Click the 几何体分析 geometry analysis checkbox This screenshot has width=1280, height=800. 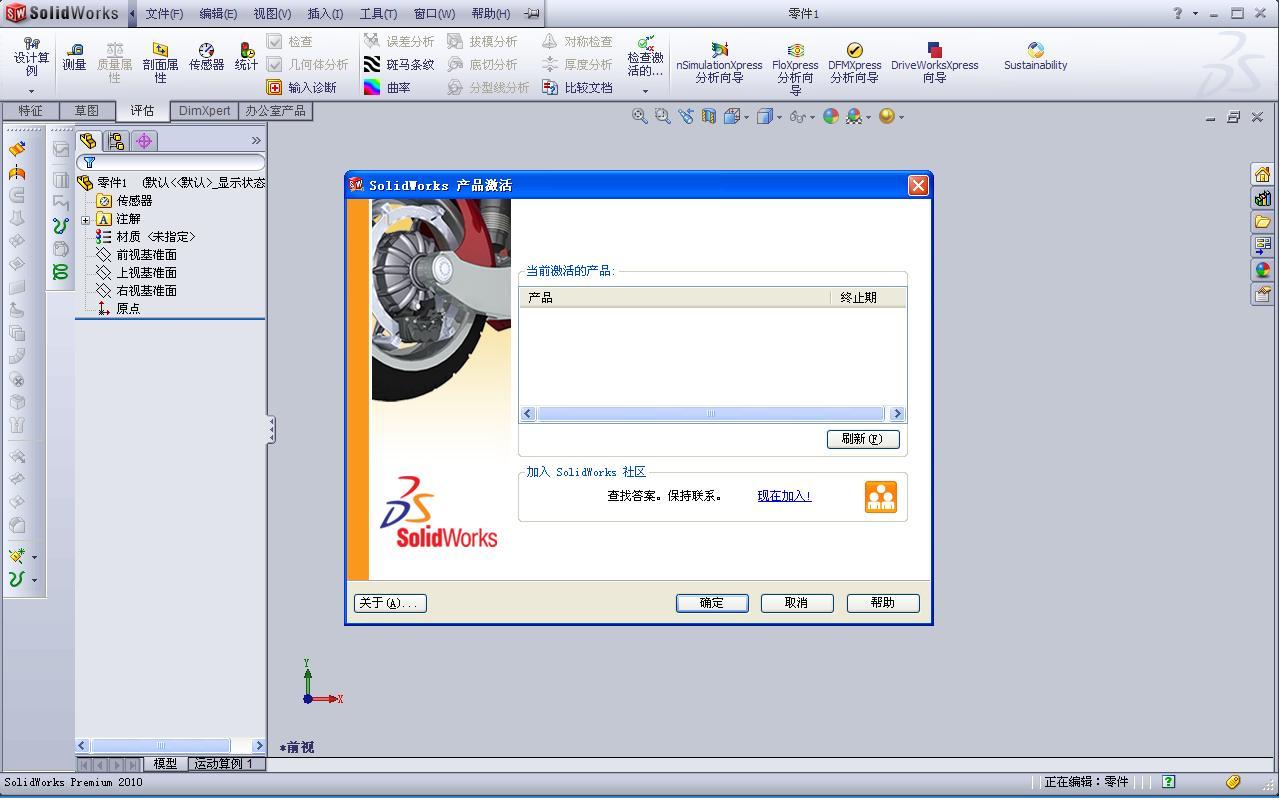[x=274, y=64]
